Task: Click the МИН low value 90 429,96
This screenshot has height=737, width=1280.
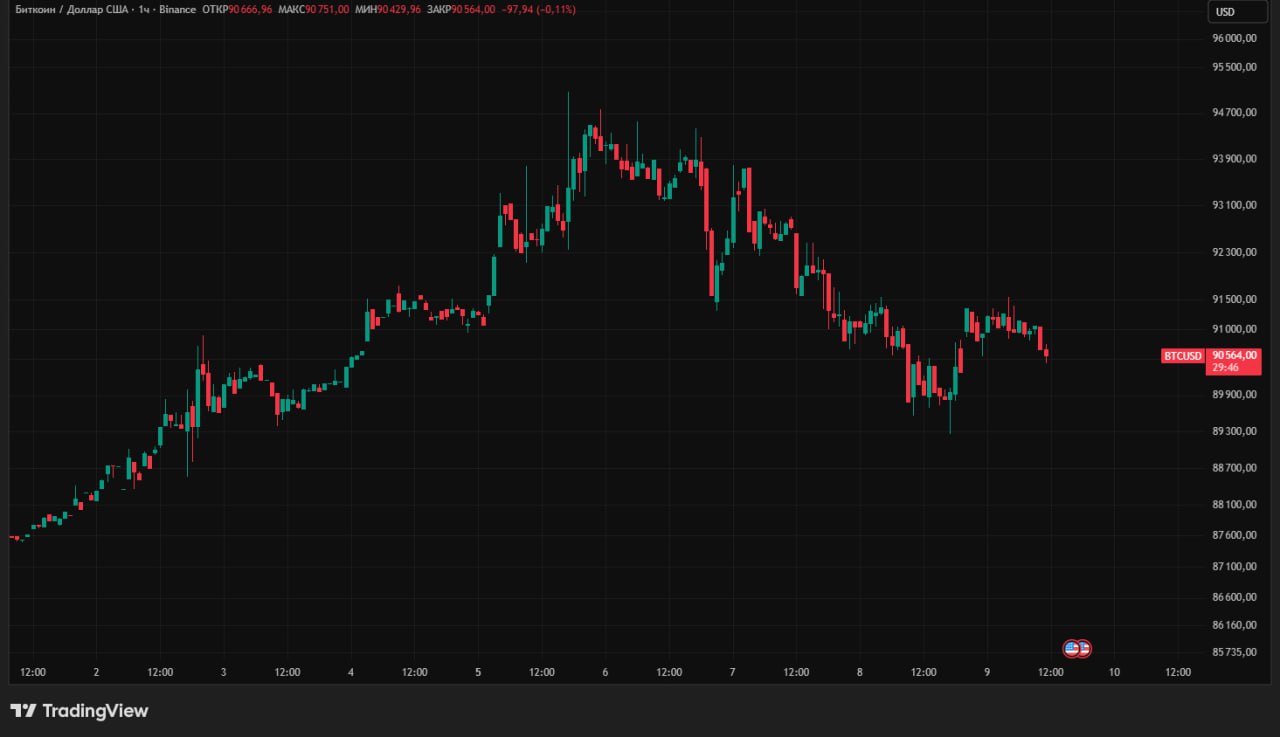Action: click(399, 9)
